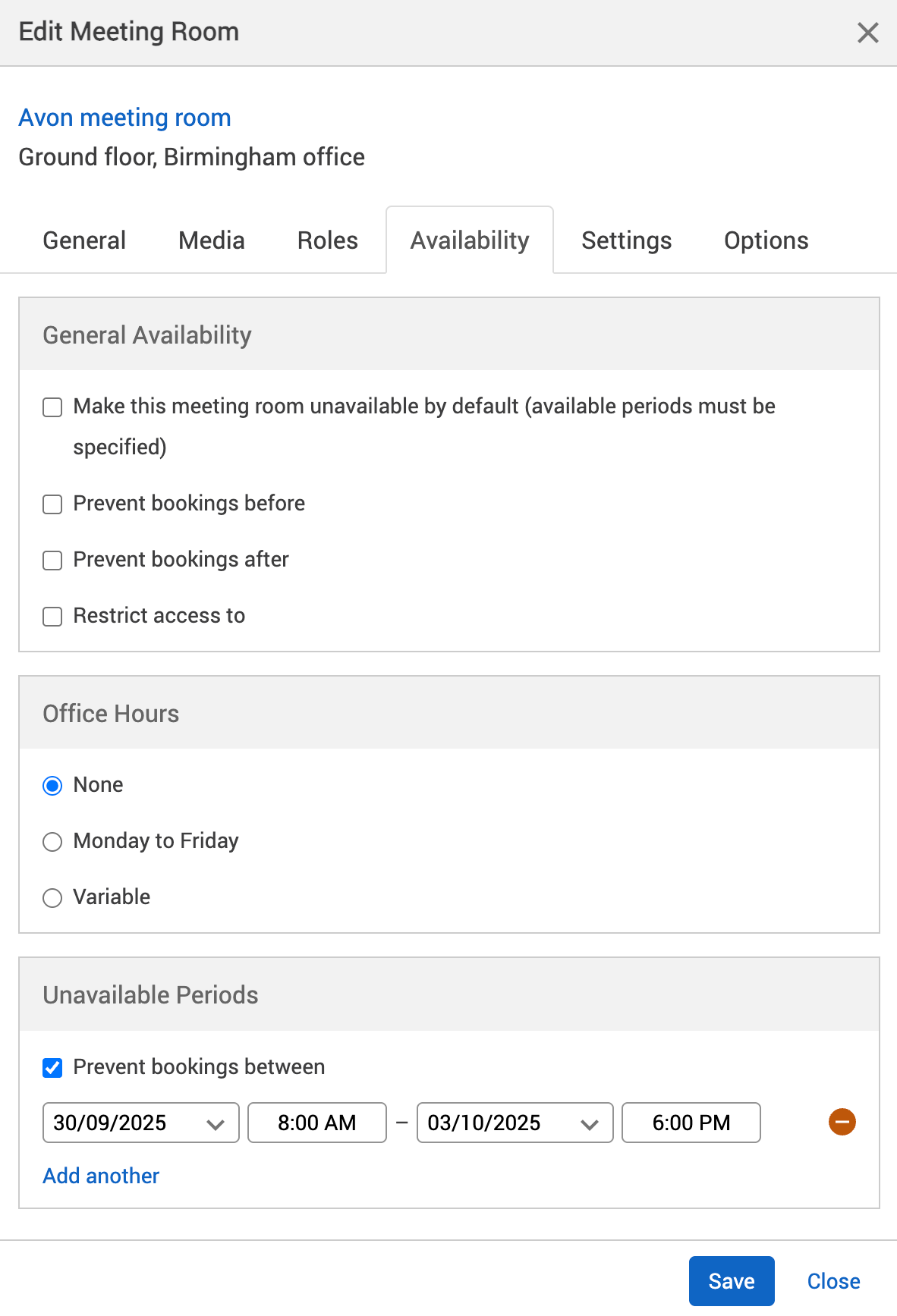The width and height of the screenshot is (897, 1316).
Task: Open the Media tab
Action: tap(211, 240)
